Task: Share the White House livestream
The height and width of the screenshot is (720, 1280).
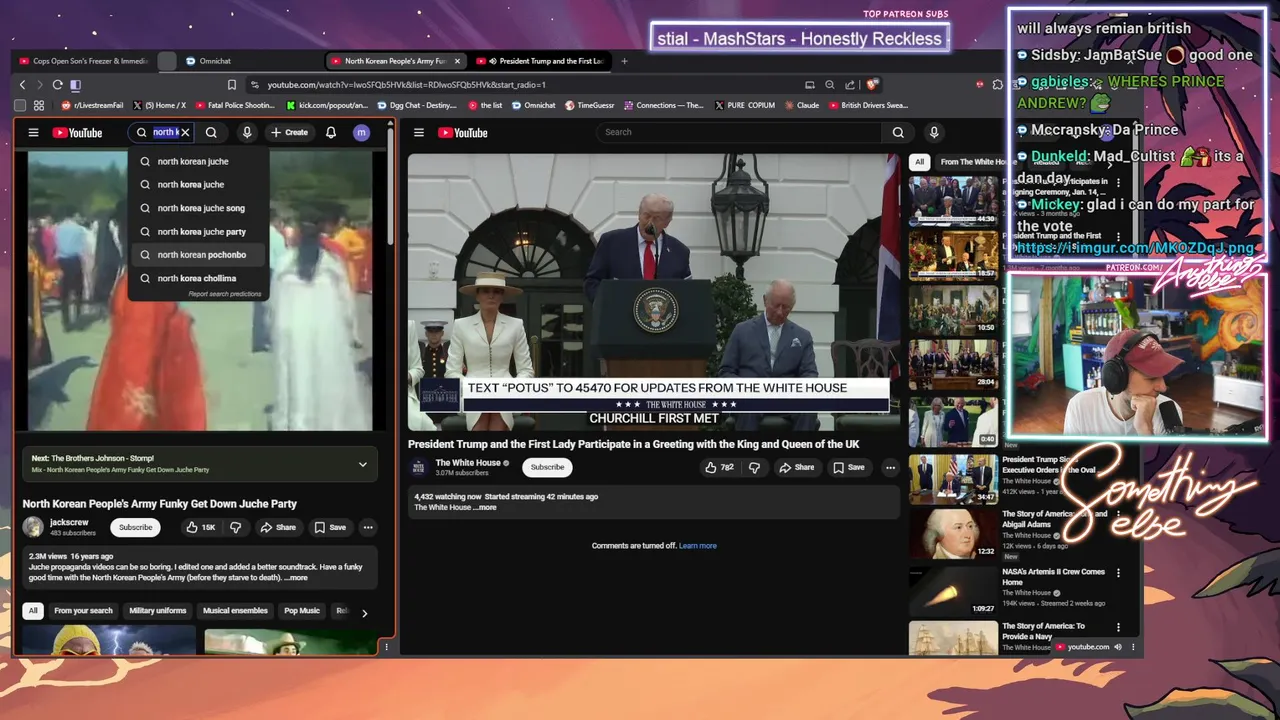Action: click(797, 467)
